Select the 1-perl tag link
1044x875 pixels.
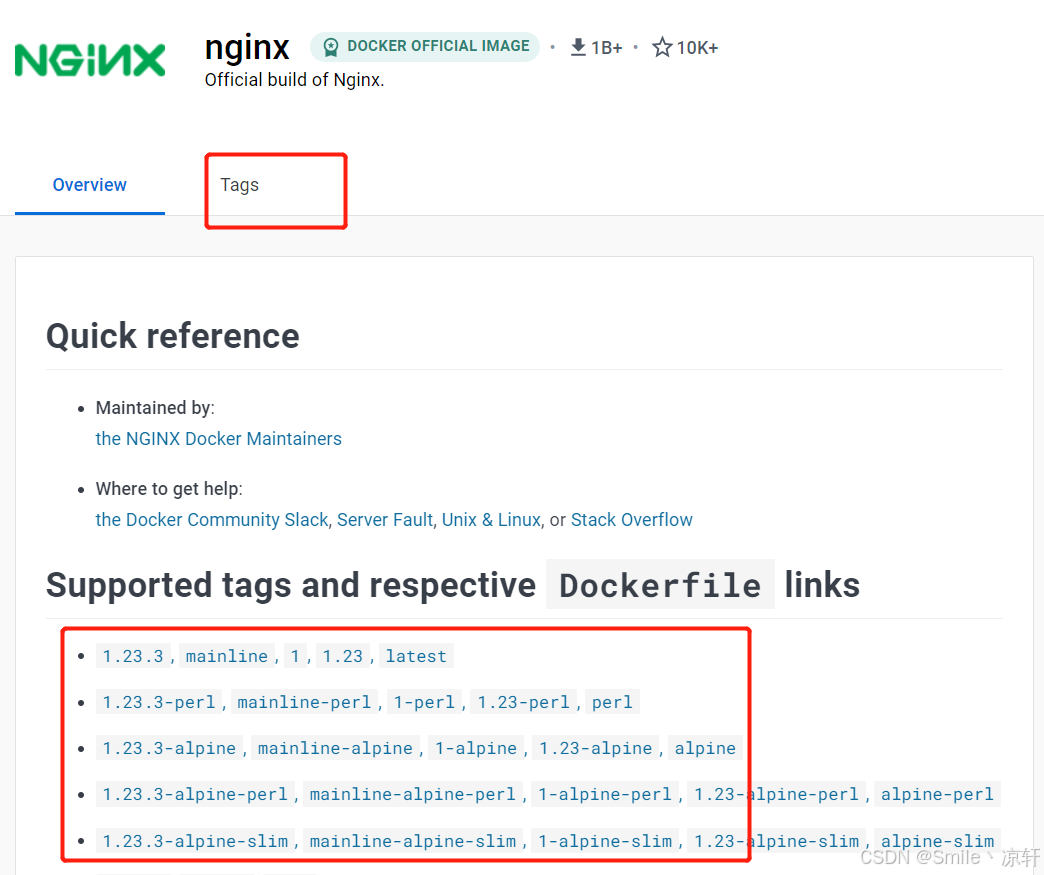[x=424, y=702]
